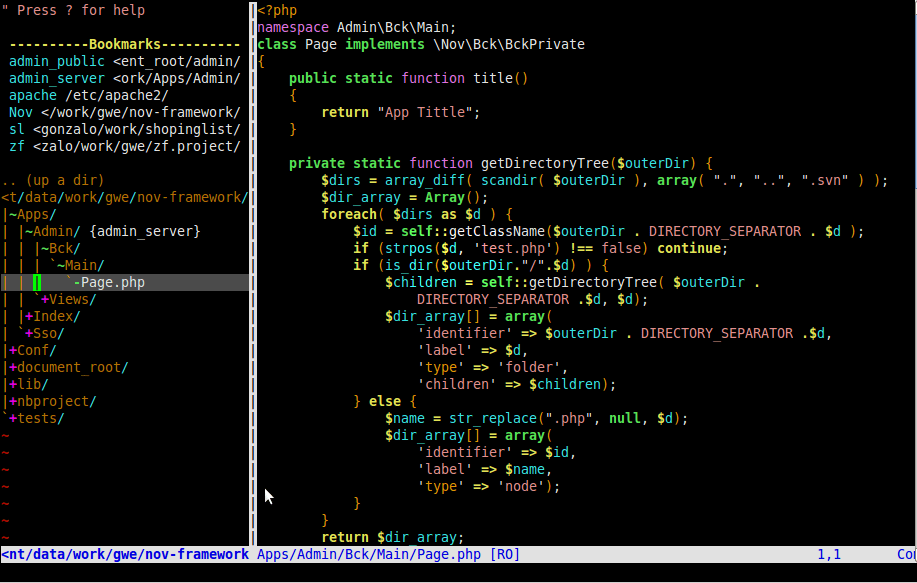Place cursor on '<?php' opening tag
The height and width of the screenshot is (583, 917).
pos(277,10)
